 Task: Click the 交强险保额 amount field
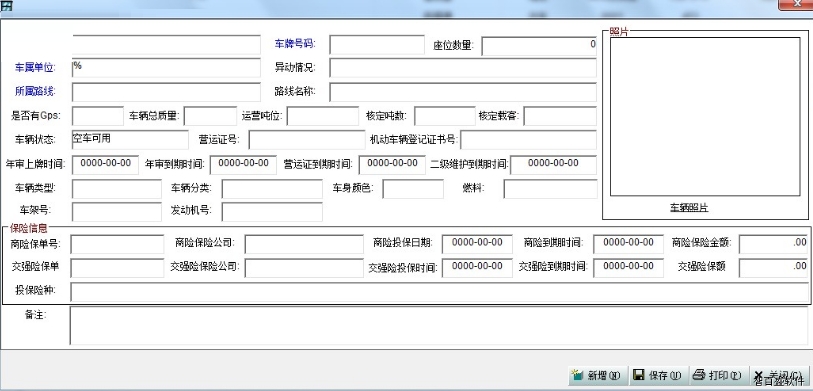point(773,268)
